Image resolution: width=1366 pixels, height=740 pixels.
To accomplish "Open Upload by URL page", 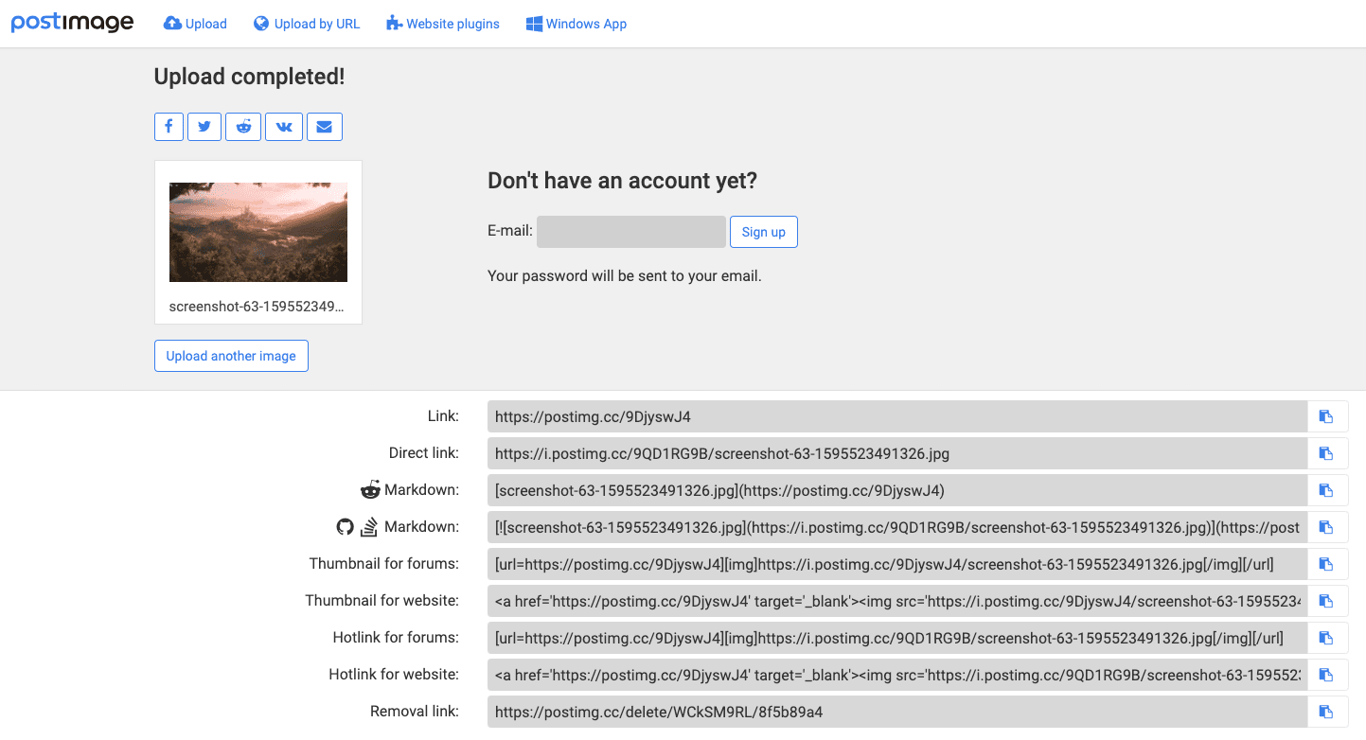I will (306, 24).
